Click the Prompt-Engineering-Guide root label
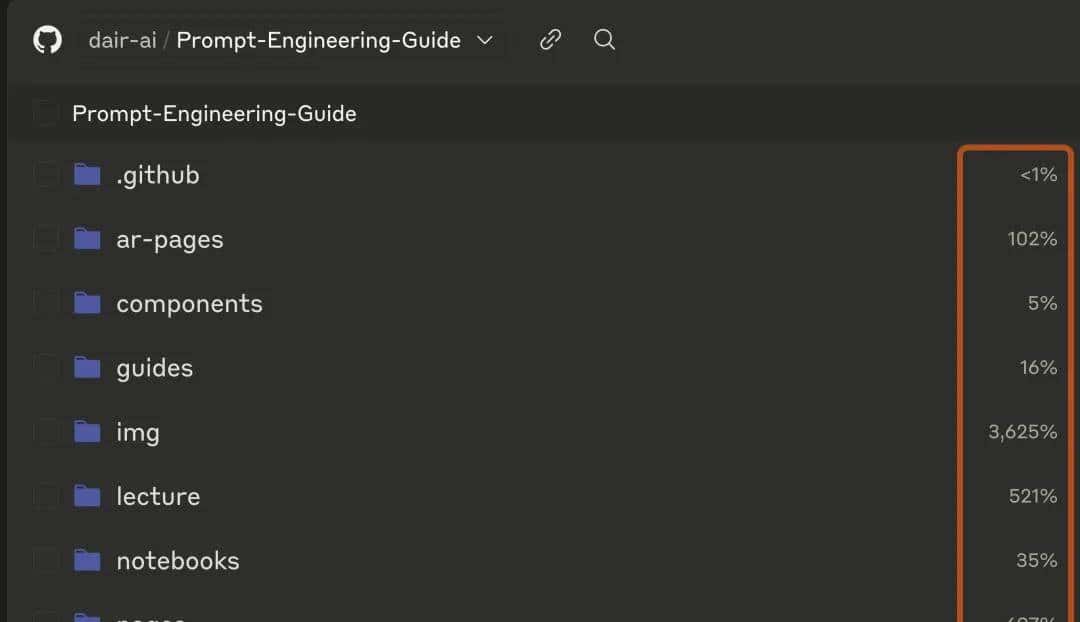Viewport: 1080px width, 622px height. tap(214, 113)
